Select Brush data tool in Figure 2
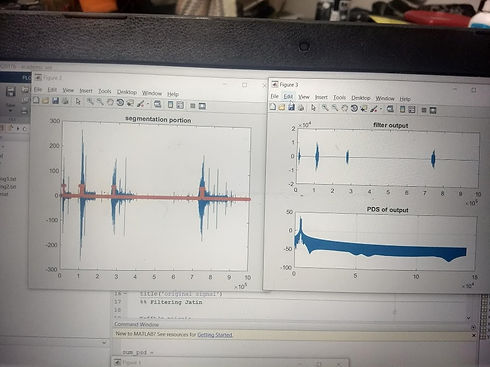490x367 pixels. 140,103
